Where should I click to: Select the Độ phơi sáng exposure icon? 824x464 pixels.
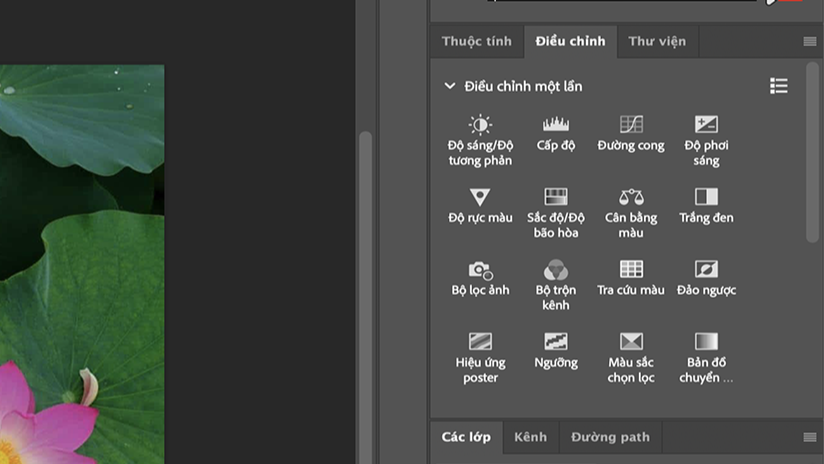[706, 125]
